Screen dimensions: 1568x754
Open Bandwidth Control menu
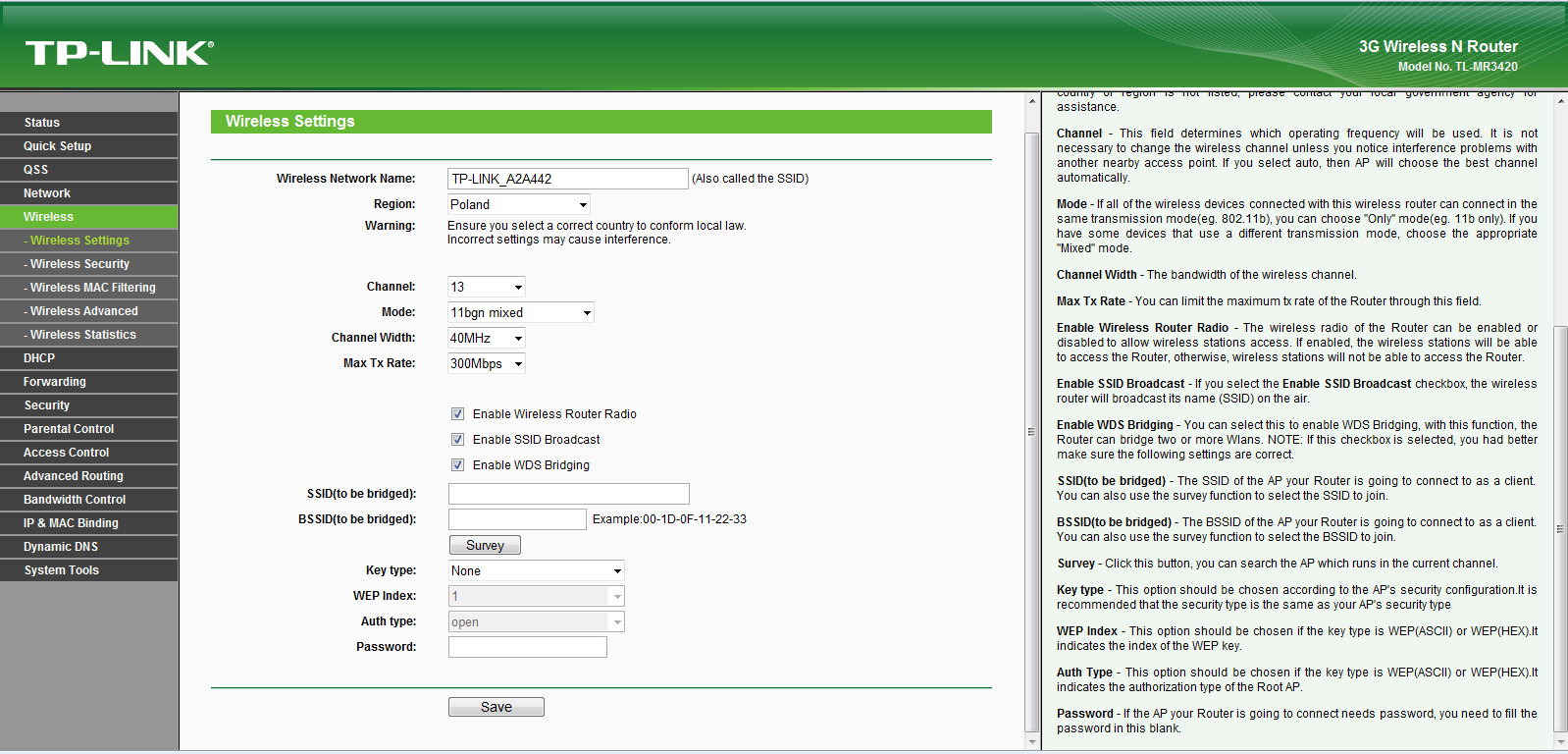[89, 500]
